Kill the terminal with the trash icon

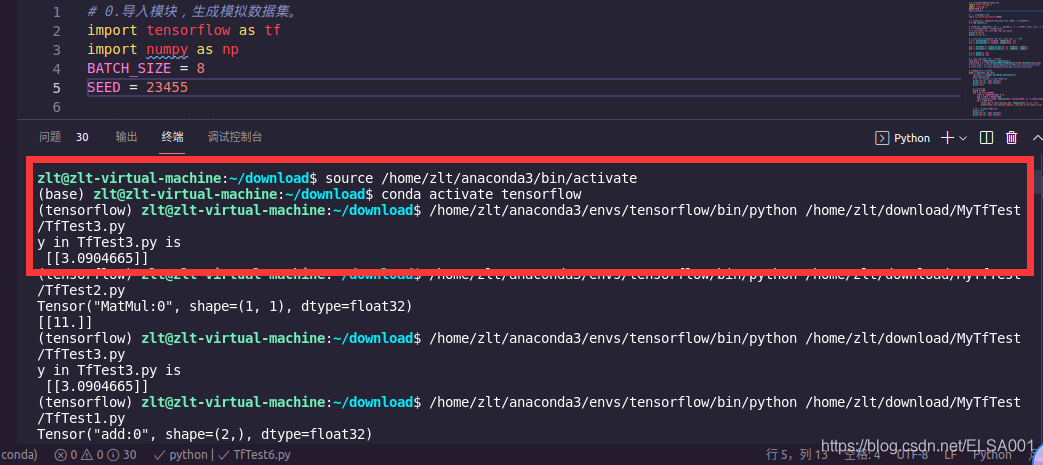pyautogui.click(x=1012, y=138)
